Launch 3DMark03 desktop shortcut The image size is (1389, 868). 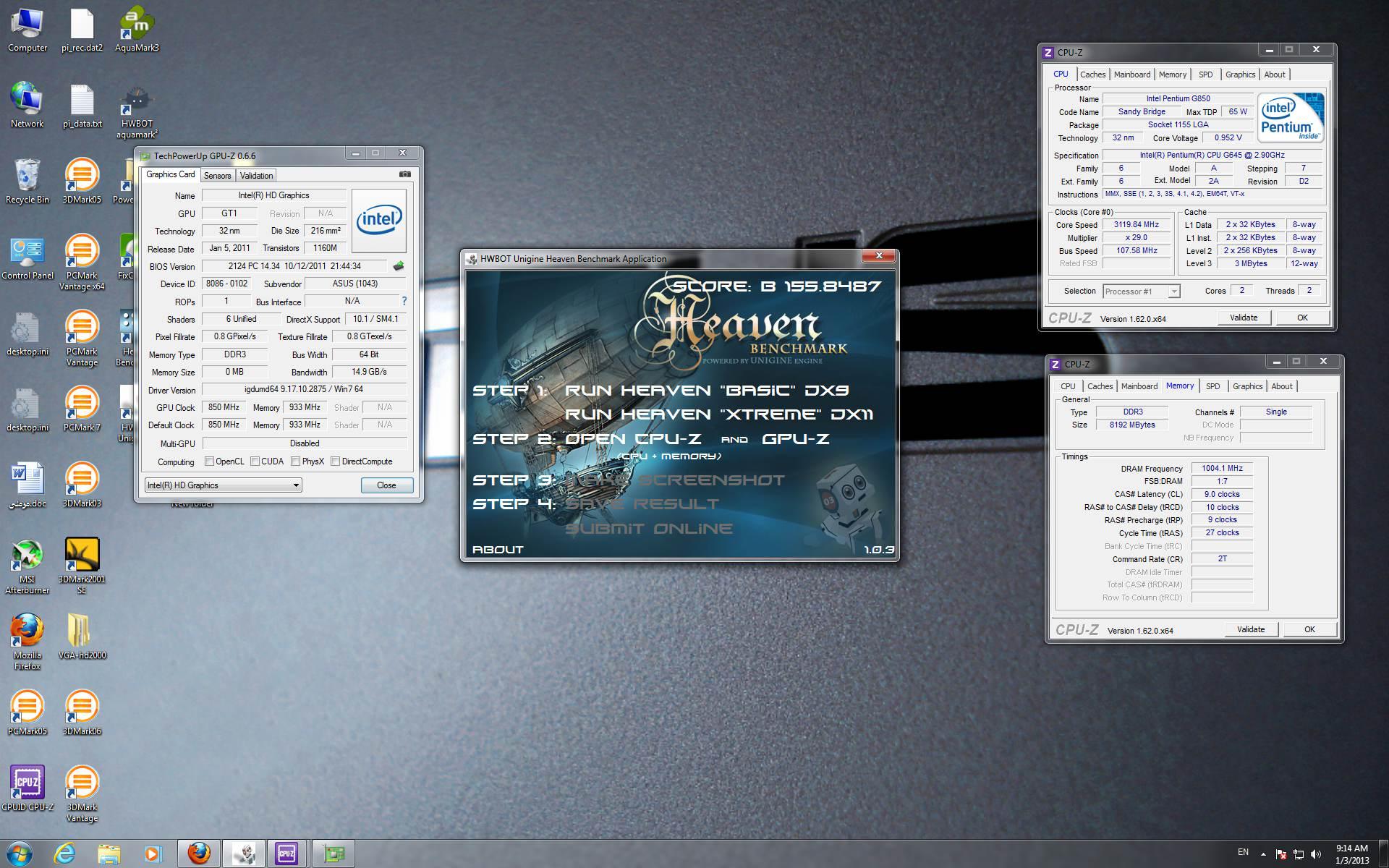(x=82, y=486)
